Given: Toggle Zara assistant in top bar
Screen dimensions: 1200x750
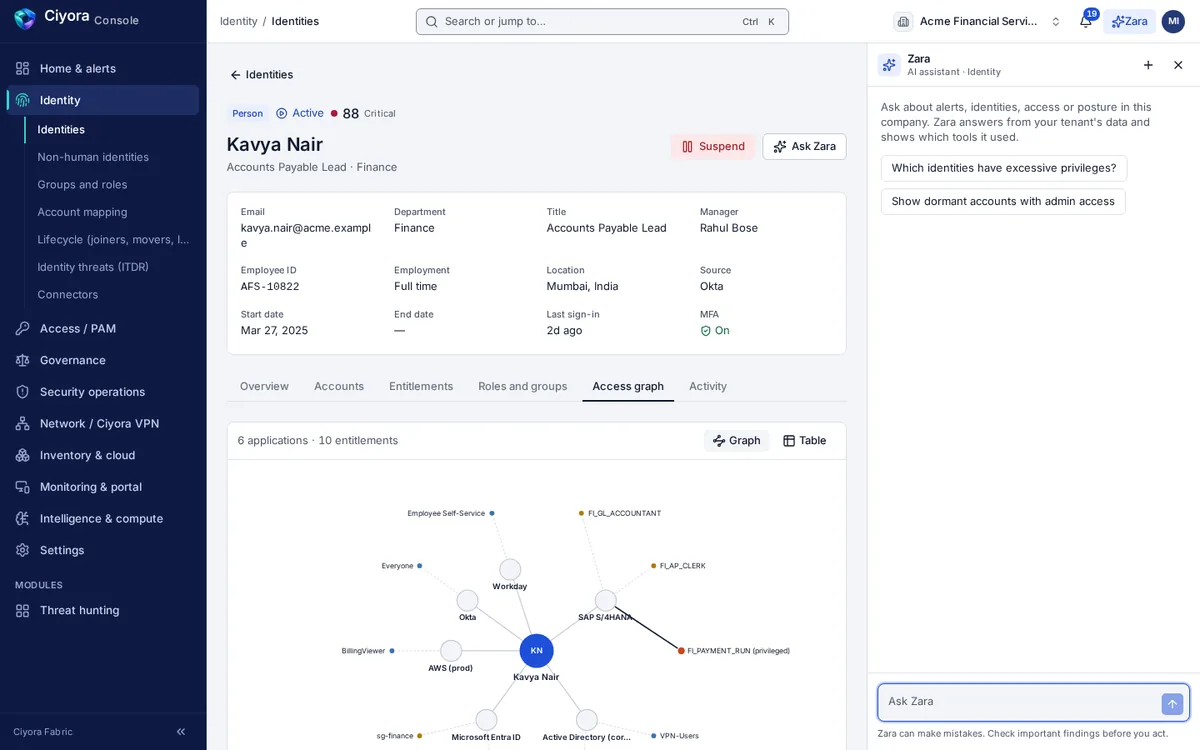Looking at the screenshot, I should [x=1129, y=21].
